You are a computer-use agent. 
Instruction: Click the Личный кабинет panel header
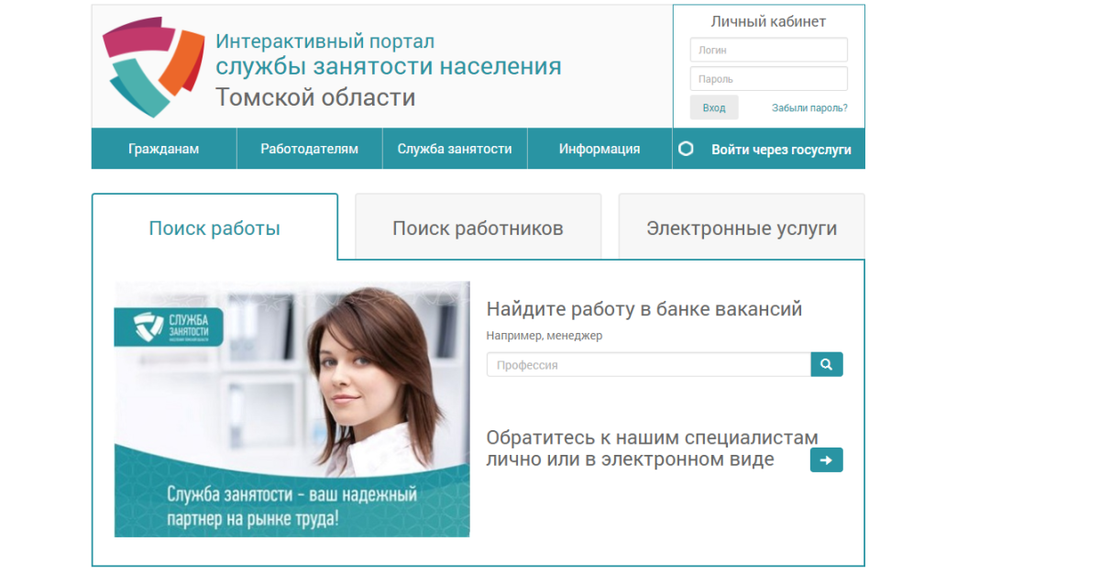[x=768, y=20]
